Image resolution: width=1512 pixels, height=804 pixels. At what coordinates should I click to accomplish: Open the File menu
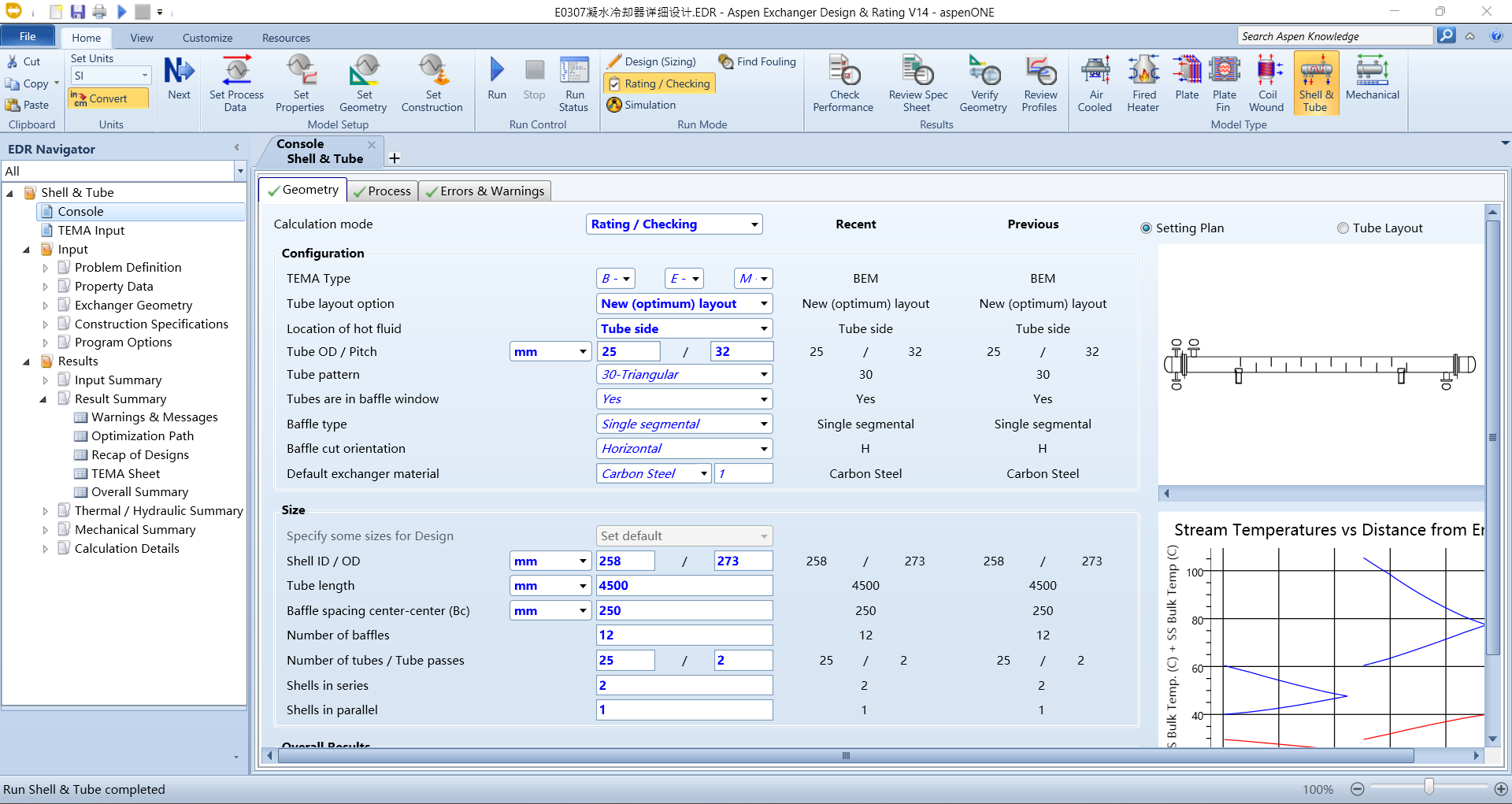28,36
